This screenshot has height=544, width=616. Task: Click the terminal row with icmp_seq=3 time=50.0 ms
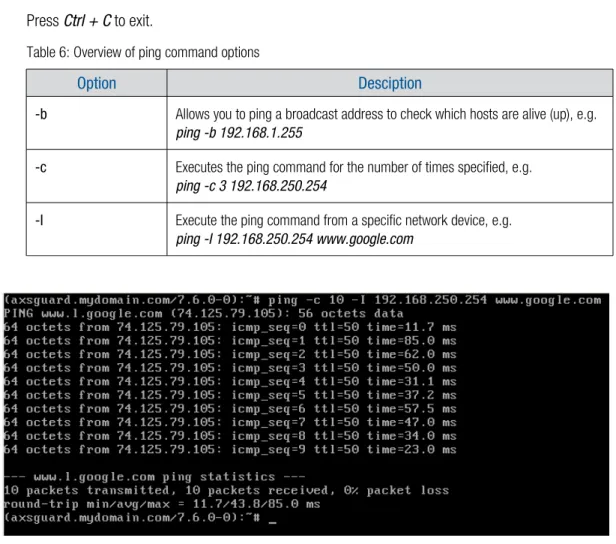pyautogui.click(x=230, y=368)
